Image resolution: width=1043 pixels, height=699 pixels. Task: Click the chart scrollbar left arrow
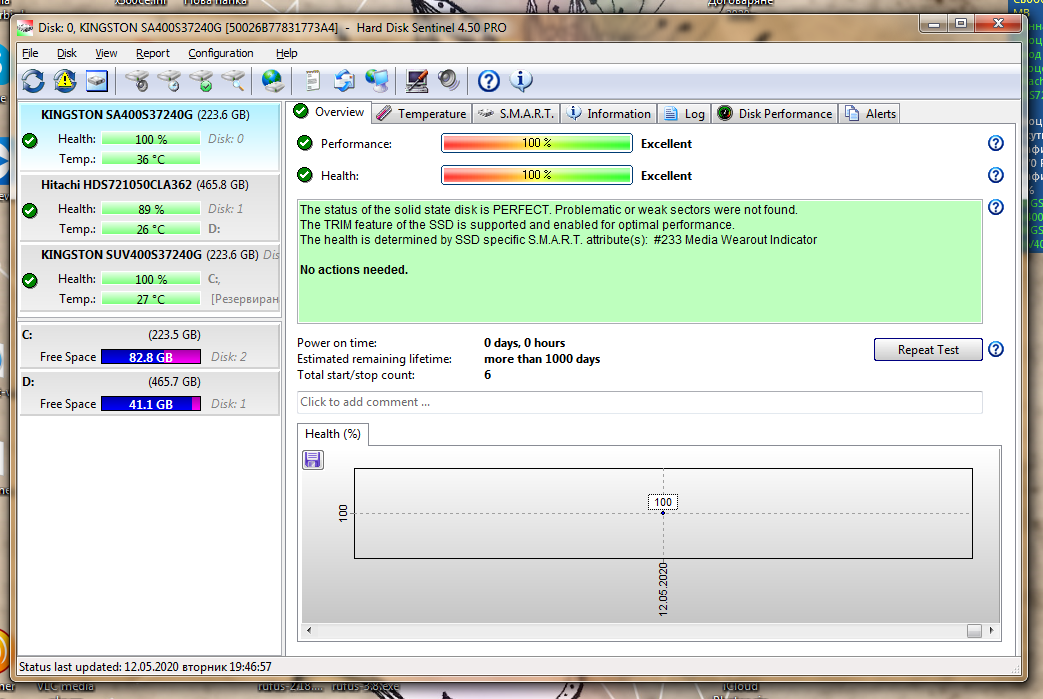(309, 630)
